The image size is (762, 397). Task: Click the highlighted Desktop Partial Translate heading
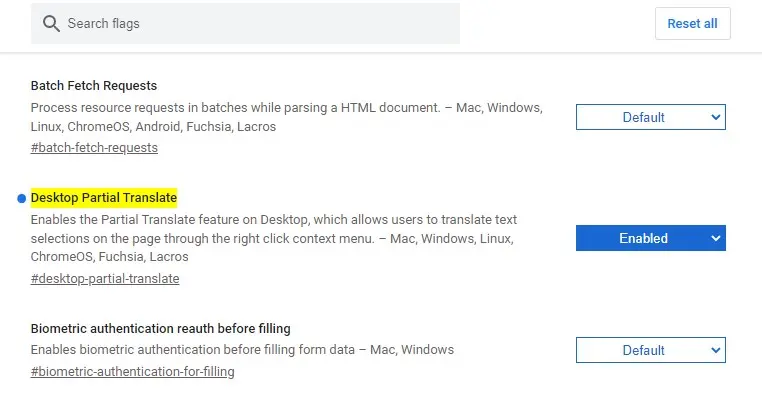click(x=104, y=198)
